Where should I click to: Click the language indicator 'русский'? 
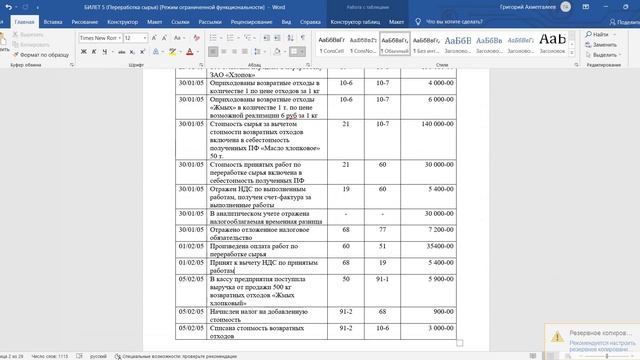(98, 356)
